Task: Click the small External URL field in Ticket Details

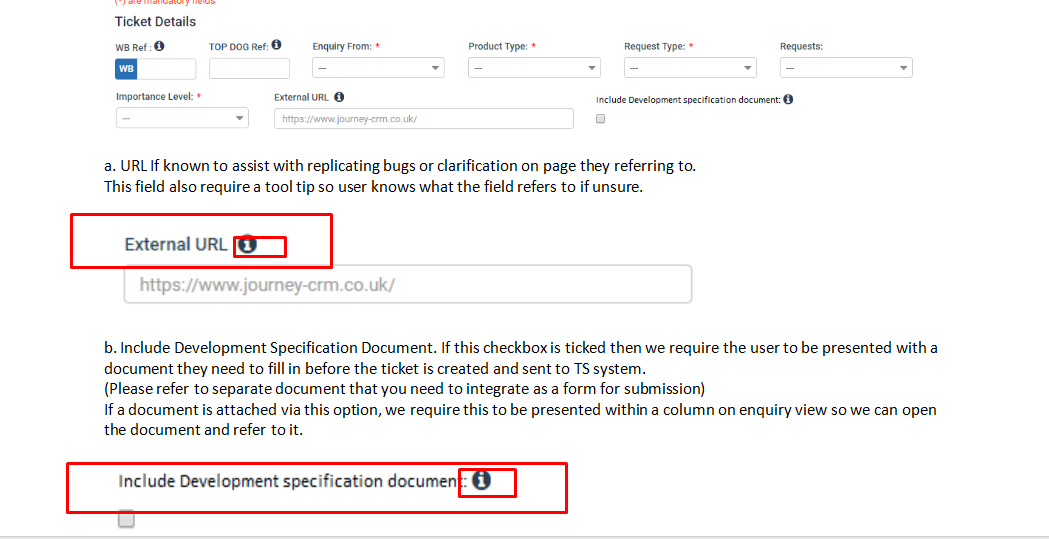Action: [x=424, y=118]
